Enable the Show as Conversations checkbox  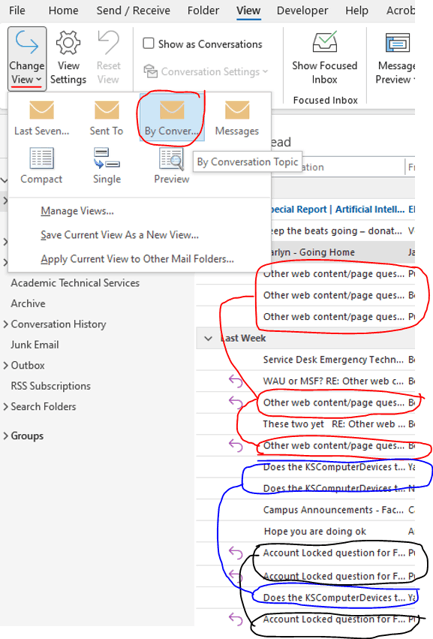point(148,43)
